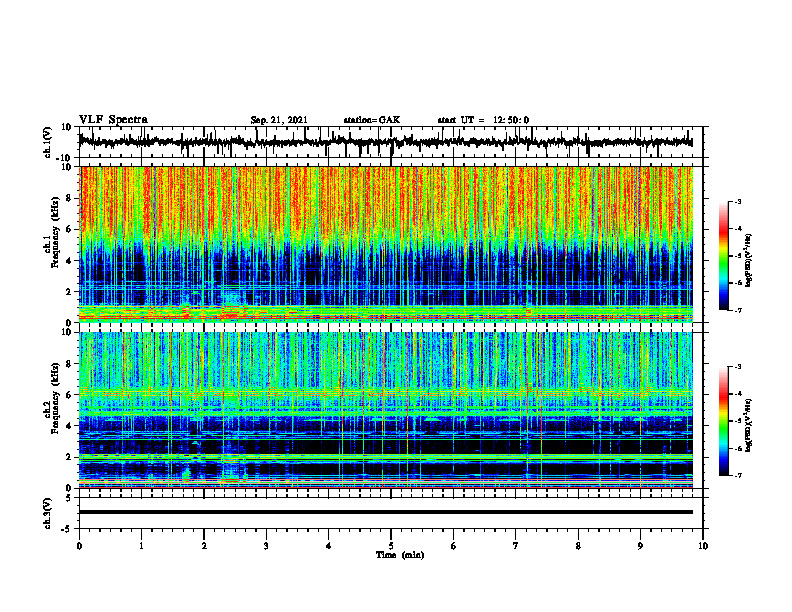Click time axis tick label "2"
Image resolution: width=792 pixels, height=612 pixels.
coord(204,546)
